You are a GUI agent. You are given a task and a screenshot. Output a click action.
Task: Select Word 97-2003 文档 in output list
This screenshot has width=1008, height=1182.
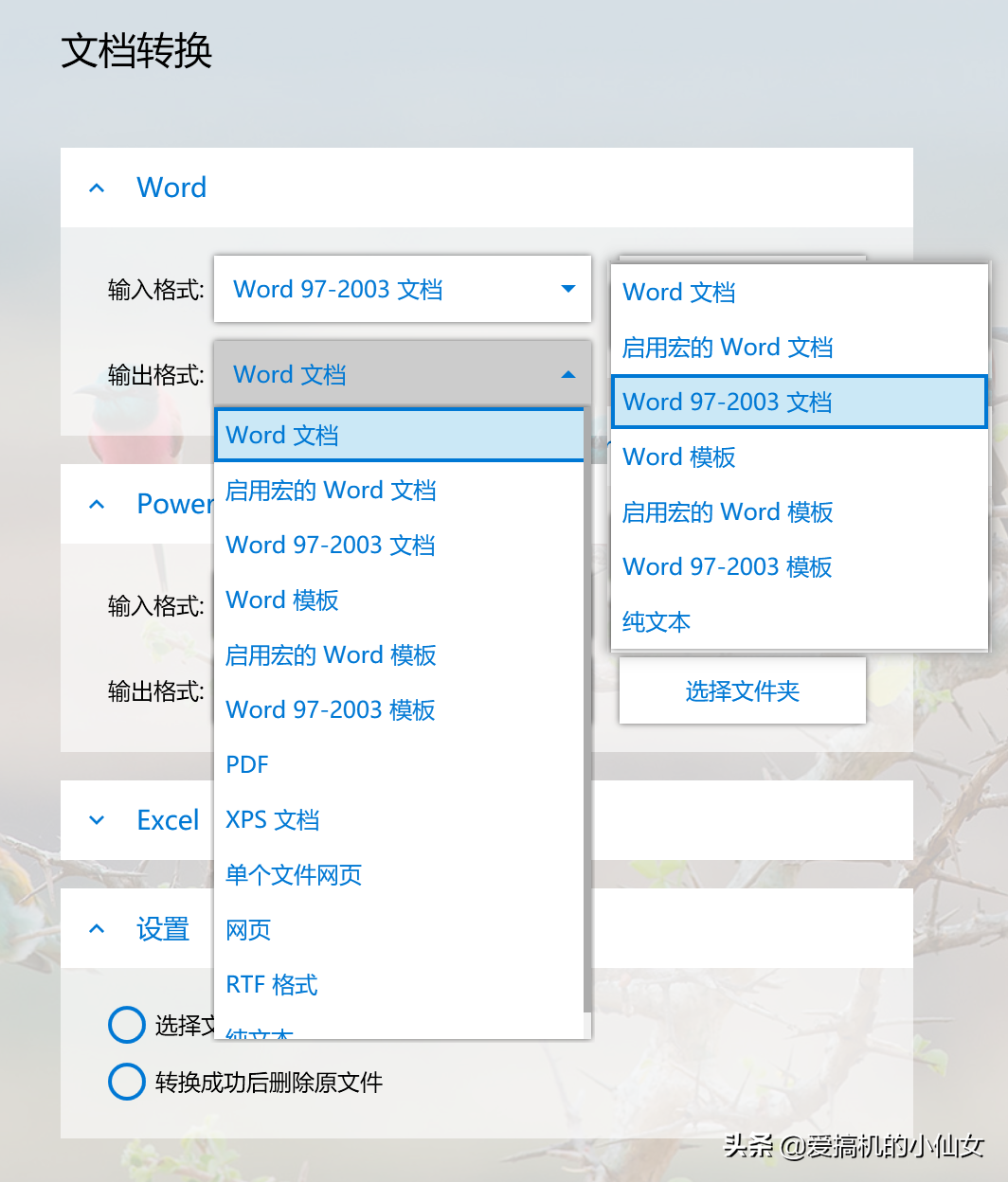point(400,545)
